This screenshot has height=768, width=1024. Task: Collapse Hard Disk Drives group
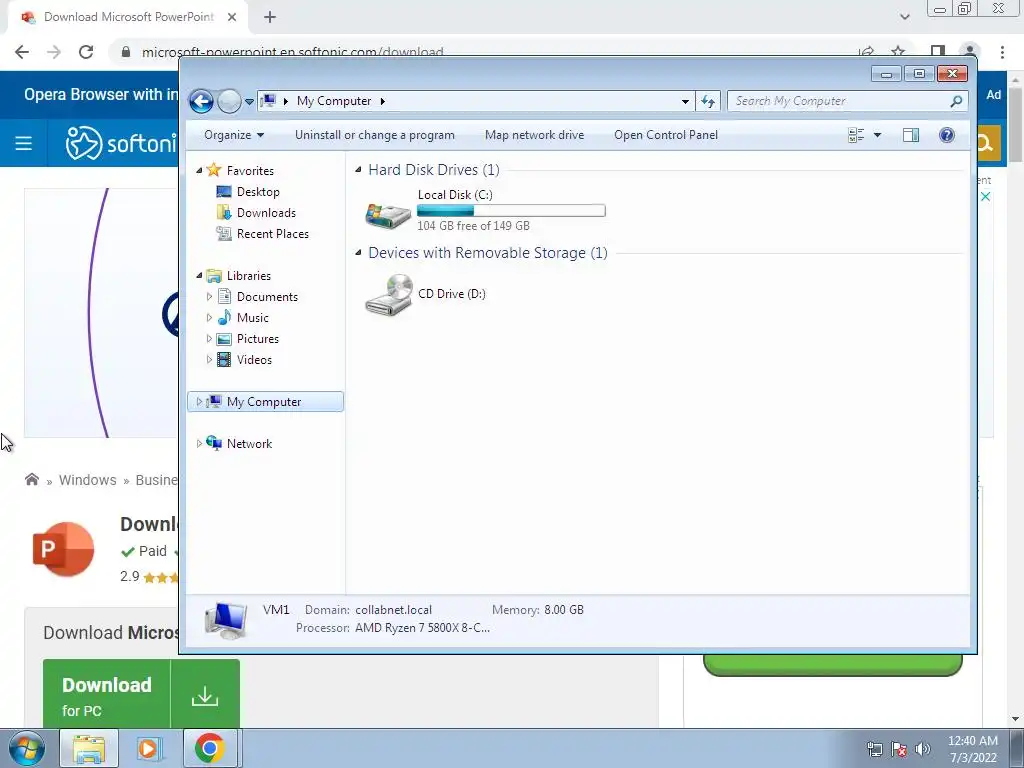point(359,170)
